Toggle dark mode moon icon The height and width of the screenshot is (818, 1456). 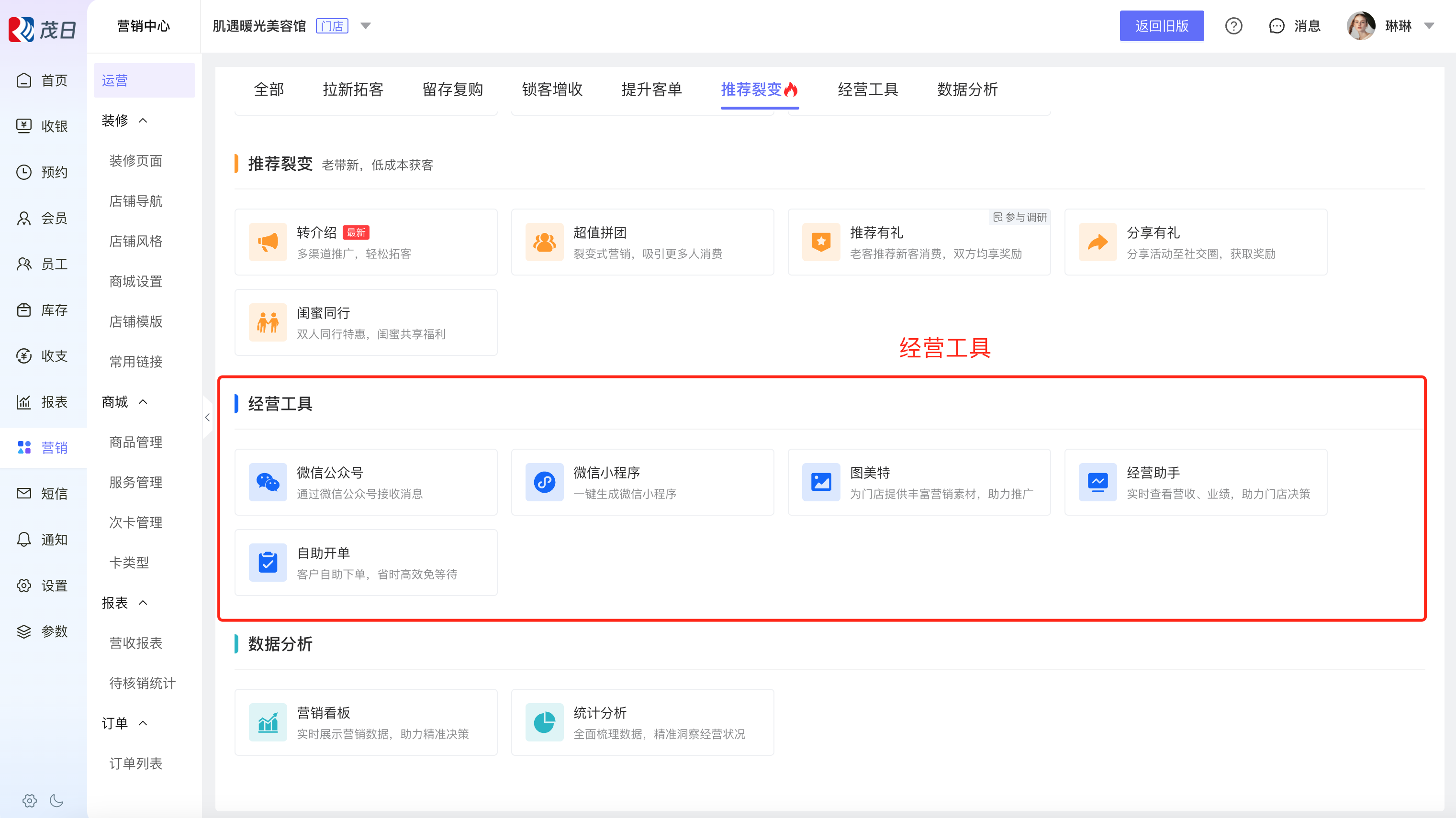(x=56, y=800)
